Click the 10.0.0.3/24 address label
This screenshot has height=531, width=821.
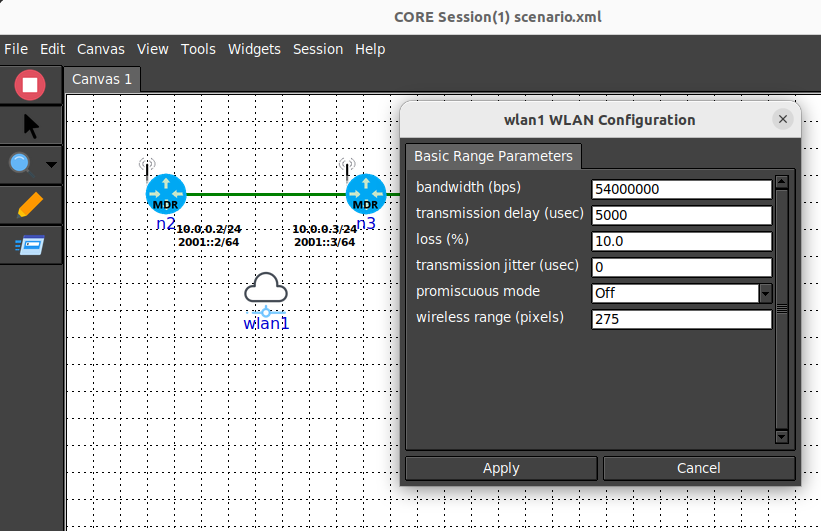pyautogui.click(x=325, y=229)
